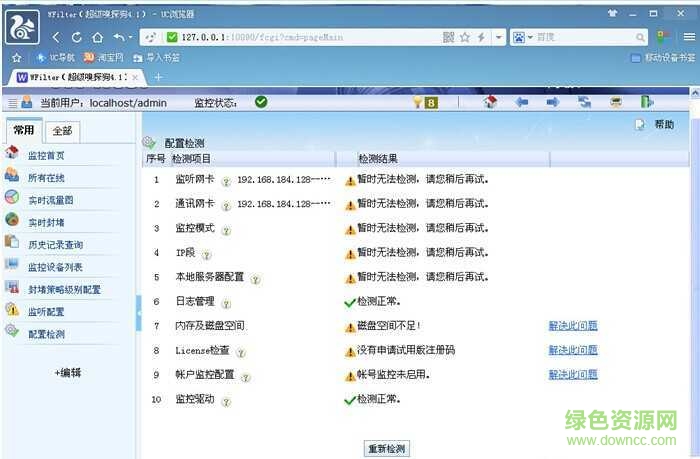Click help icon beside 监控驱动
This screenshot has width=700, height=459.
(226, 402)
